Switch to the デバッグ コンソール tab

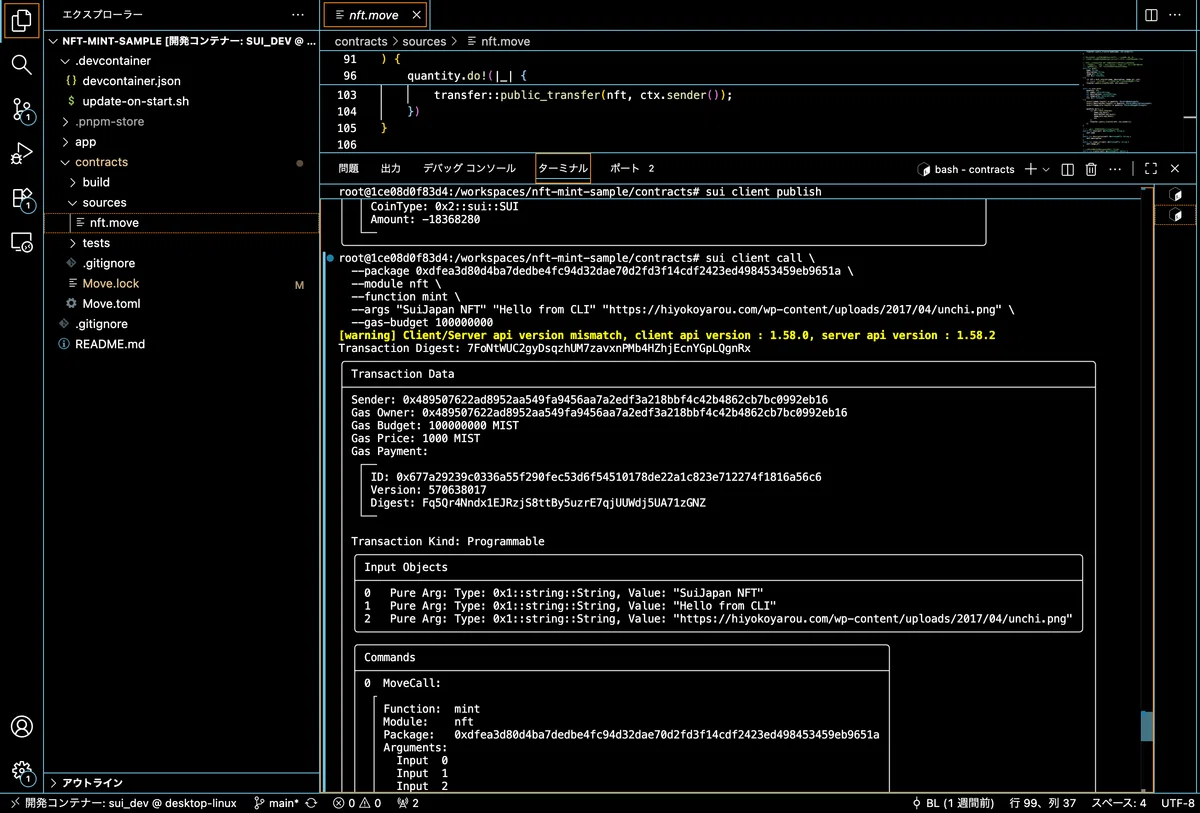tap(469, 169)
